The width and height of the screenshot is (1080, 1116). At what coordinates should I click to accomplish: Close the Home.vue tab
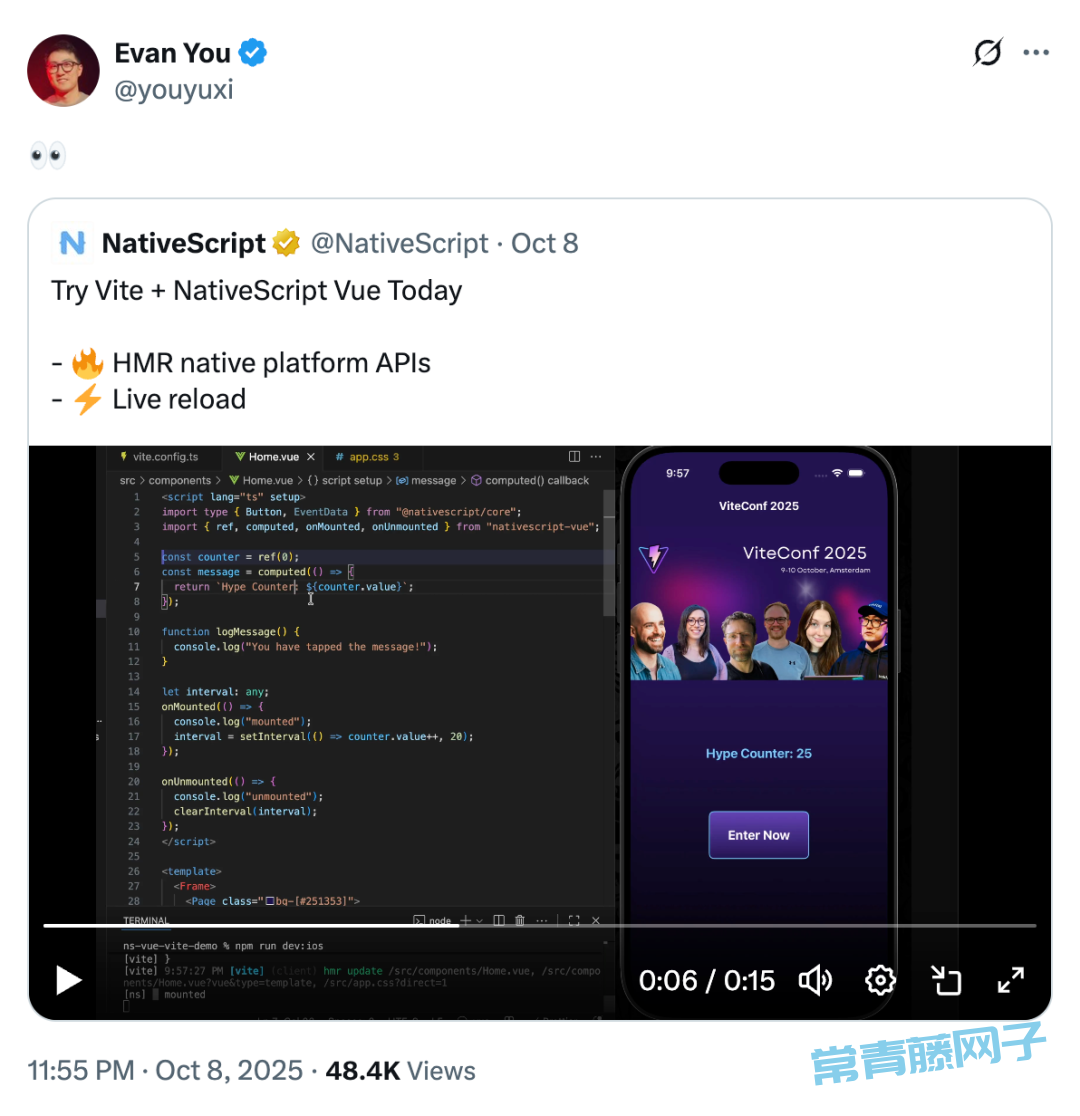click(x=310, y=457)
